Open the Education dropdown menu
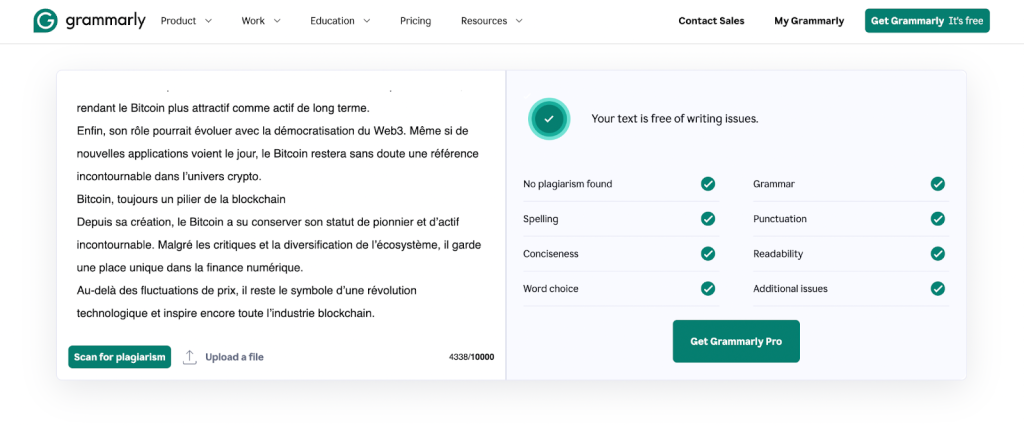This screenshot has height=429, width=1024. coord(340,21)
